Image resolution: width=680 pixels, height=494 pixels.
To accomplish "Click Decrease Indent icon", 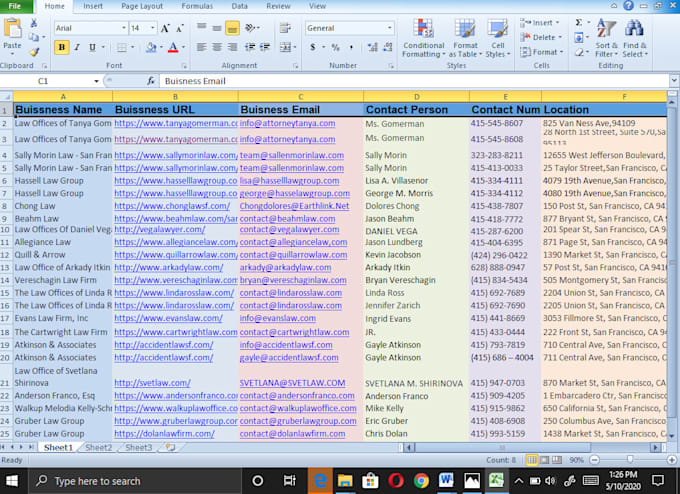I will tap(249, 47).
